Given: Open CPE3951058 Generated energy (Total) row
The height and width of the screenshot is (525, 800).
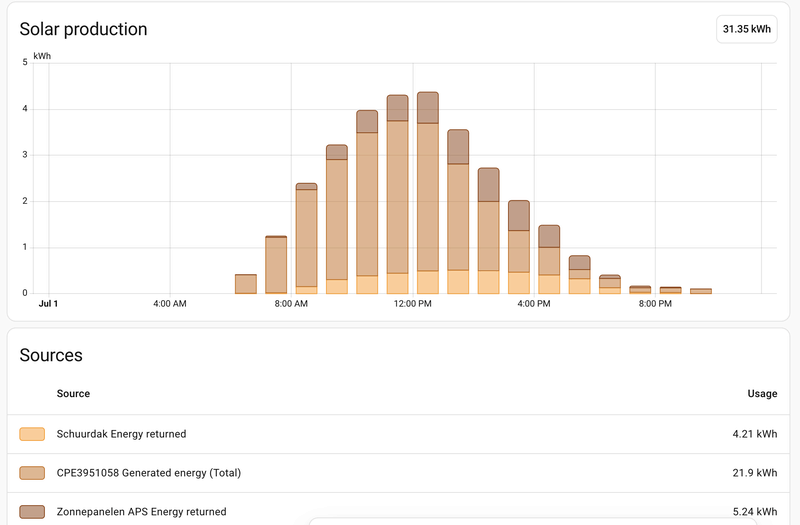Looking at the screenshot, I should pyautogui.click(x=398, y=473).
